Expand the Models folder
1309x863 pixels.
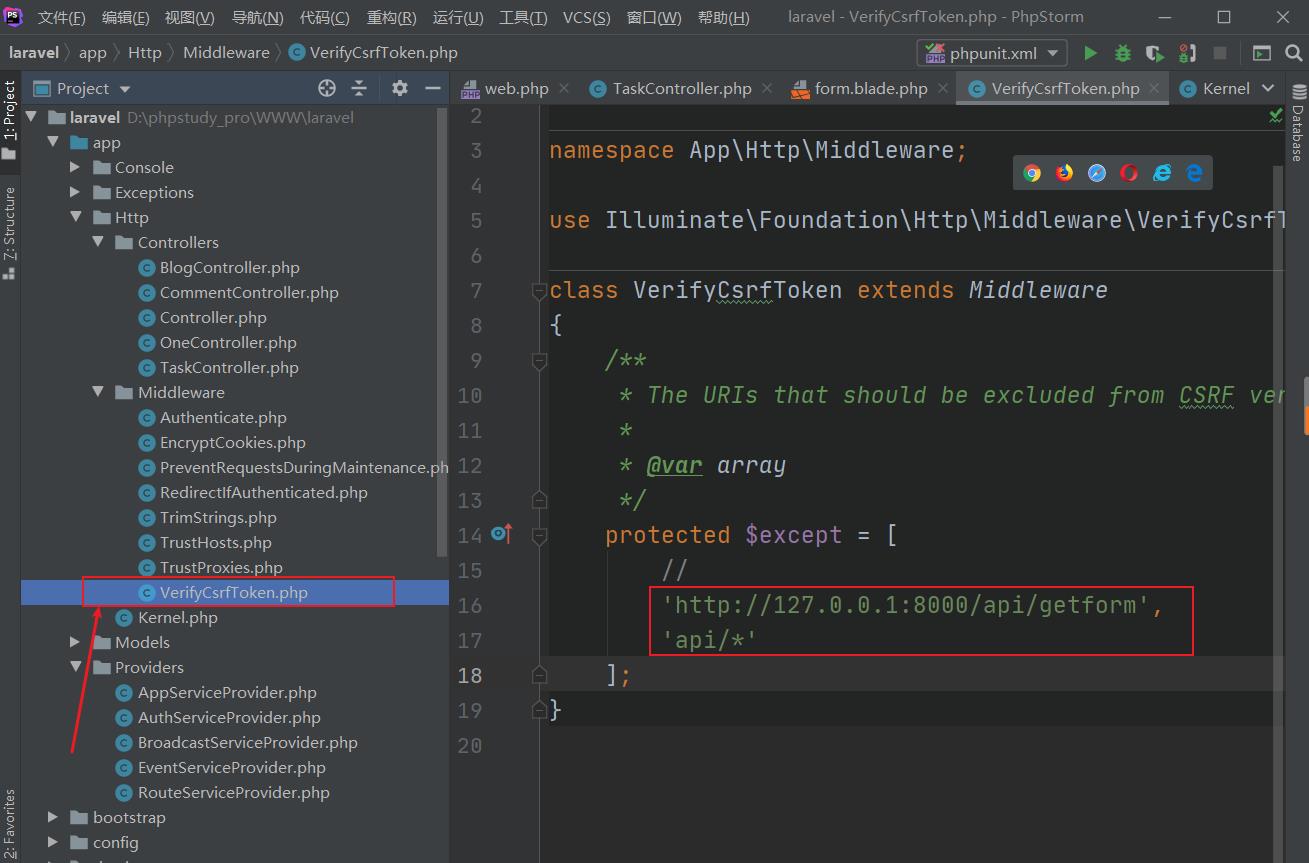pyautogui.click(x=75, y=642)
